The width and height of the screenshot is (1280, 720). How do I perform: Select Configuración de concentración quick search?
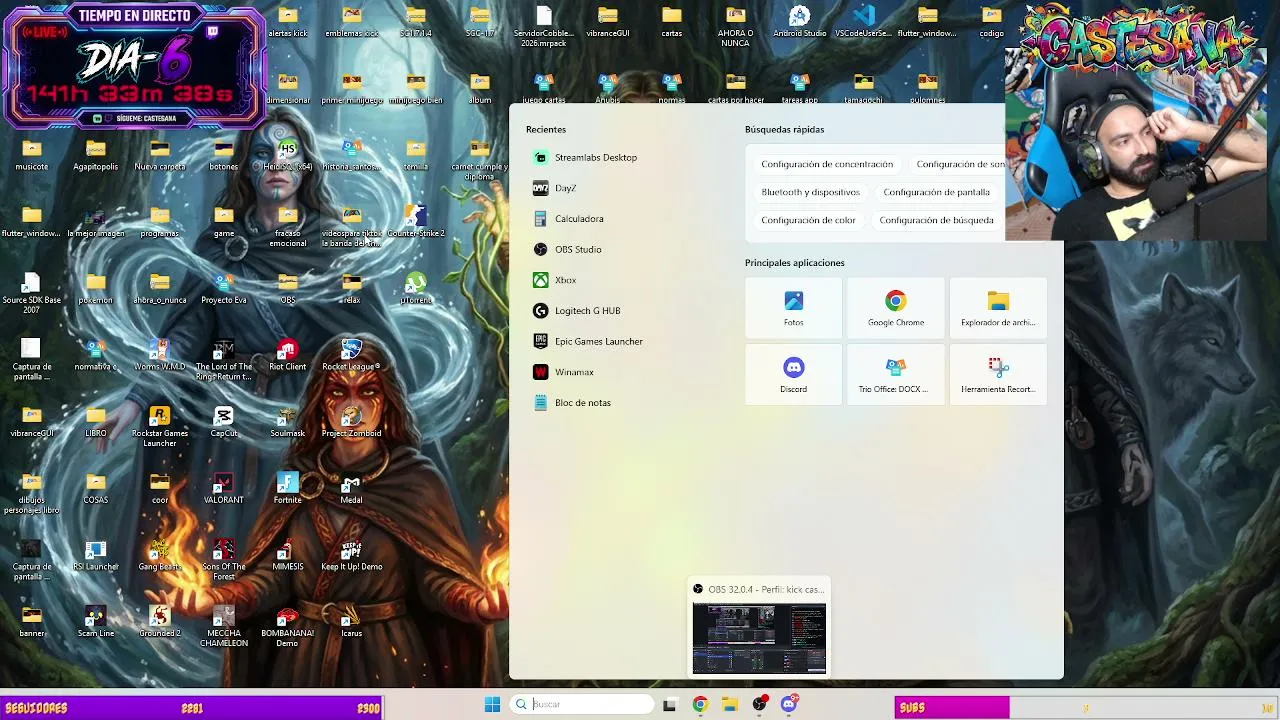click(x=827, y=164)
